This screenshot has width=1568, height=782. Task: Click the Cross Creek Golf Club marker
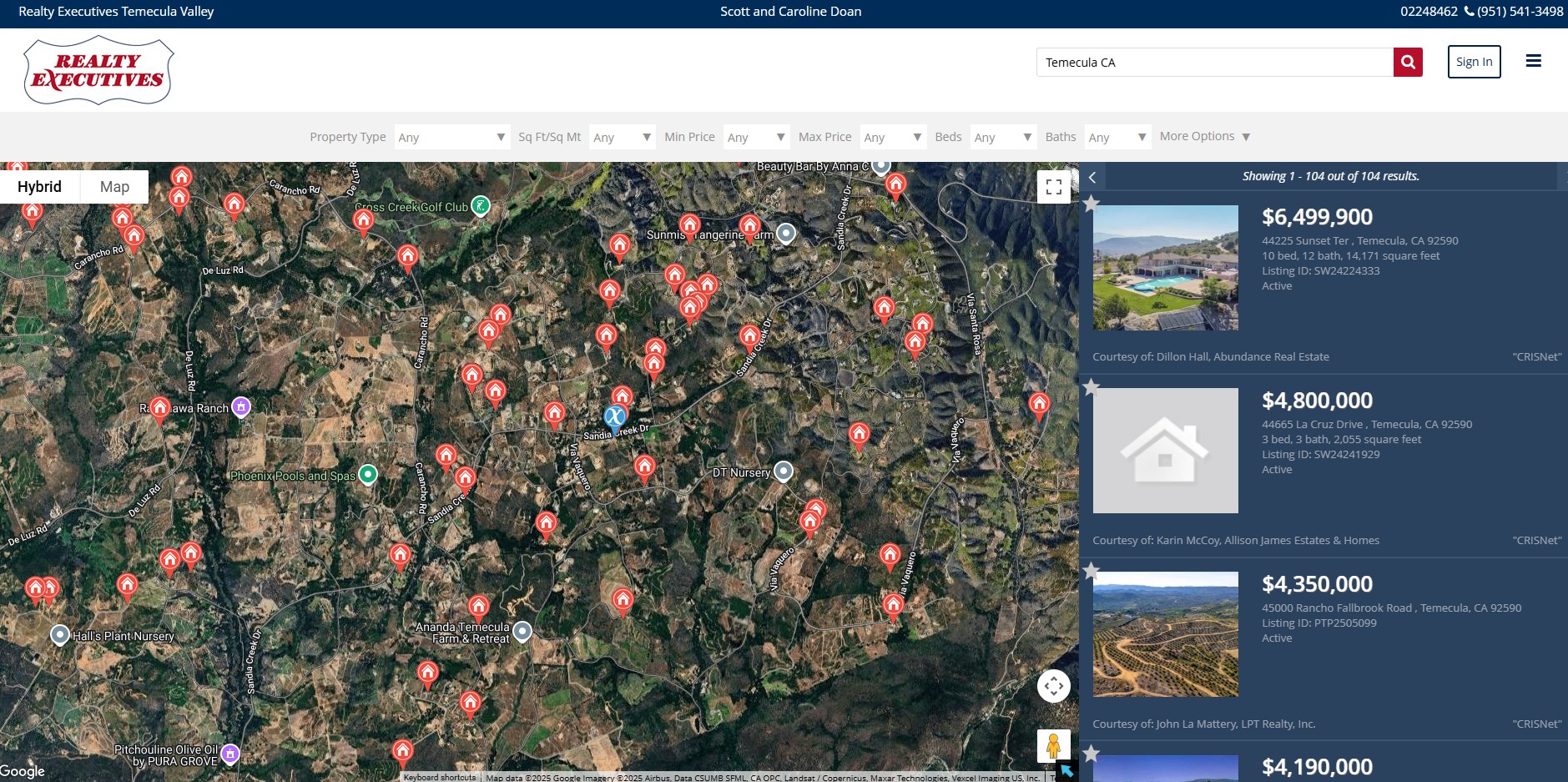480,205
